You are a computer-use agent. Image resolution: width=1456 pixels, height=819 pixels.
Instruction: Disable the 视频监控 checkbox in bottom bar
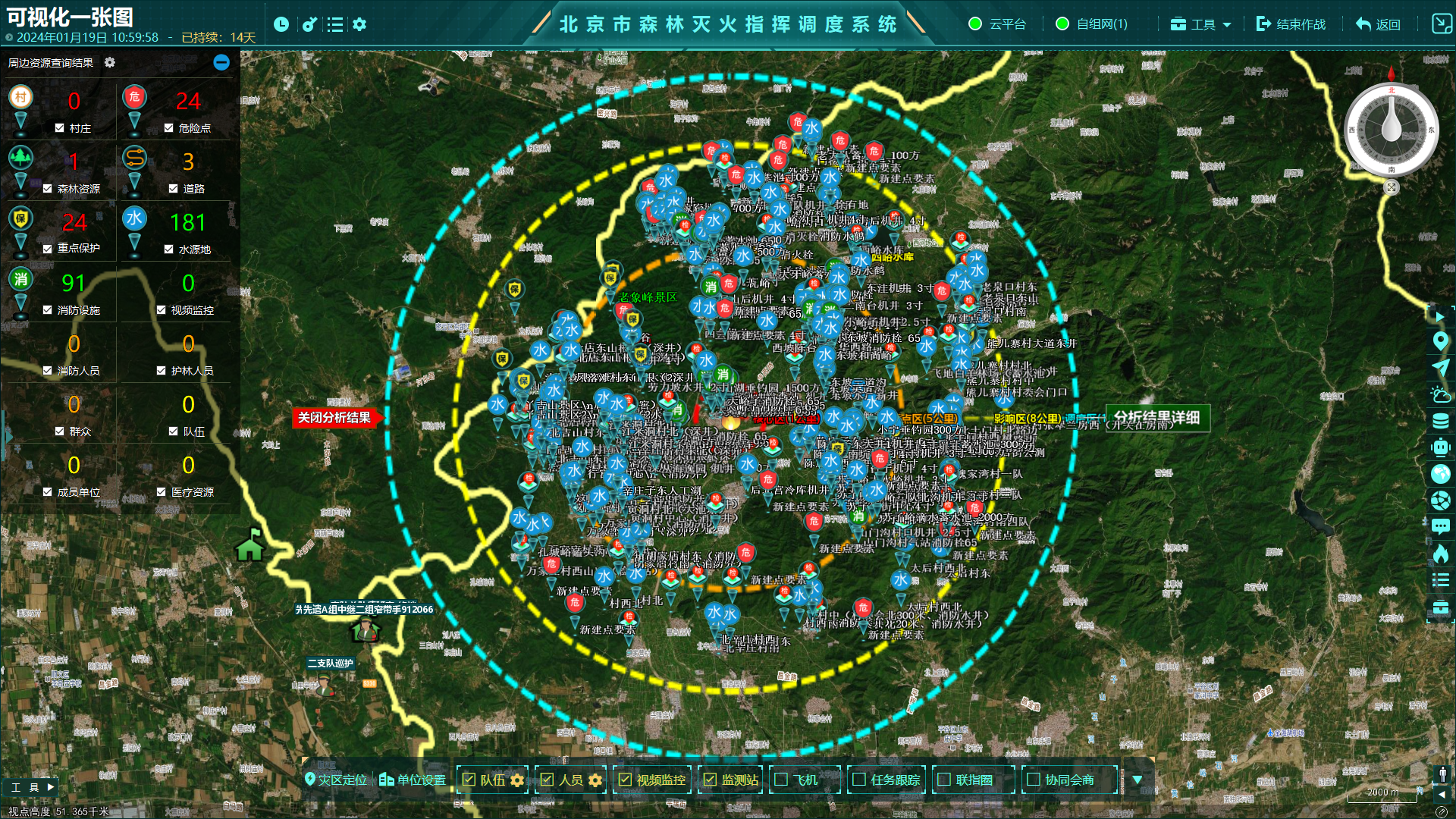pyautogui.click(x=625, y=780)
